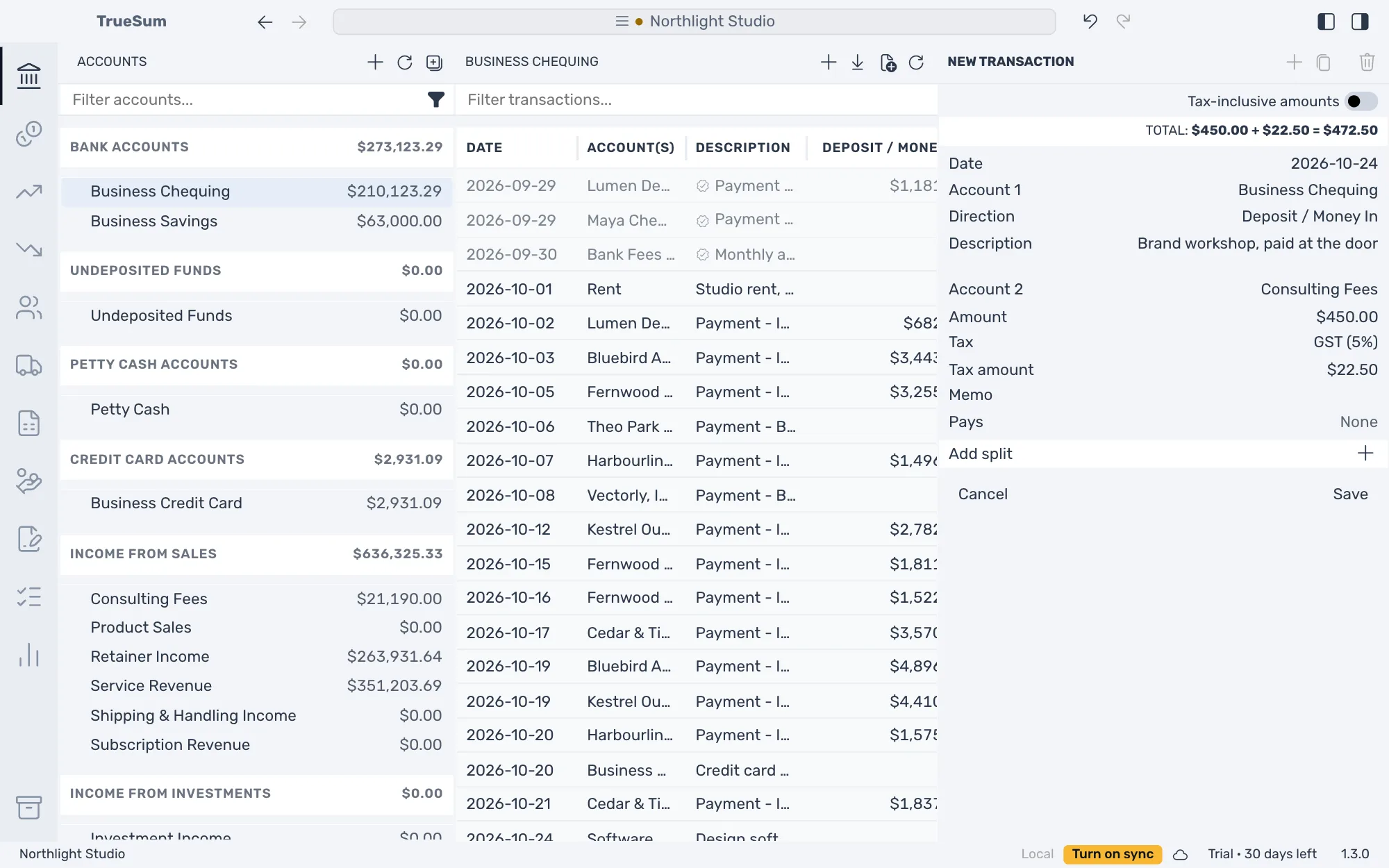Add a transaction in Business Chequing

(x=829, y=62)
